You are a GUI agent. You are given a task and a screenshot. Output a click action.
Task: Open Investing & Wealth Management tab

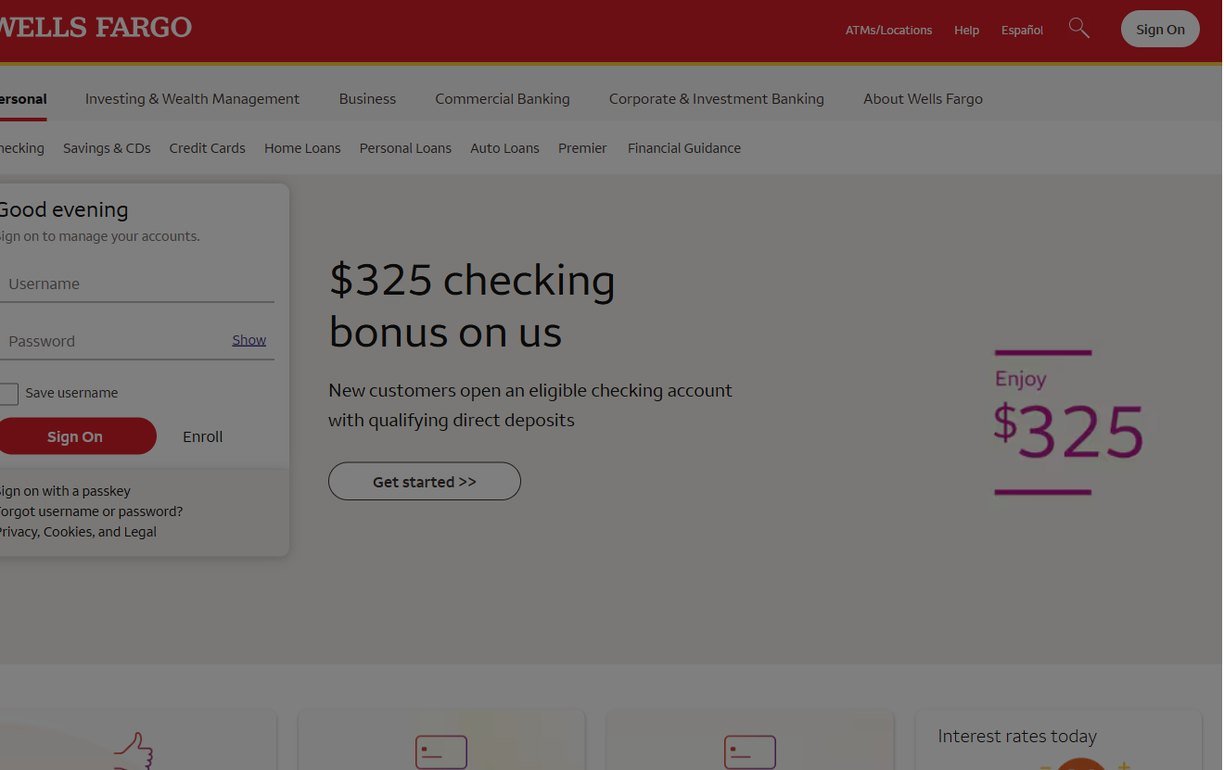tap(192, 99)
